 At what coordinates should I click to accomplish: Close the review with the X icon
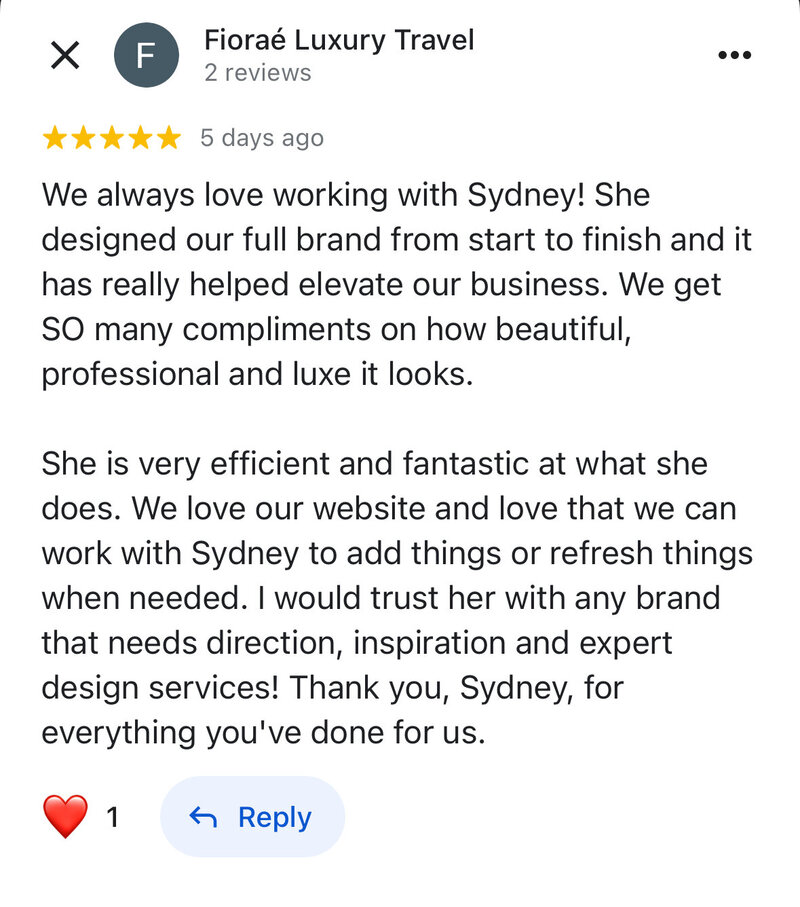coord(65,55)
